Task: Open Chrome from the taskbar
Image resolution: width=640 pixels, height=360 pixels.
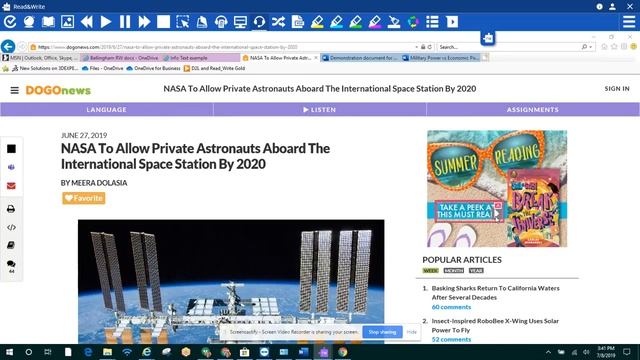Action: coord(342,352)
